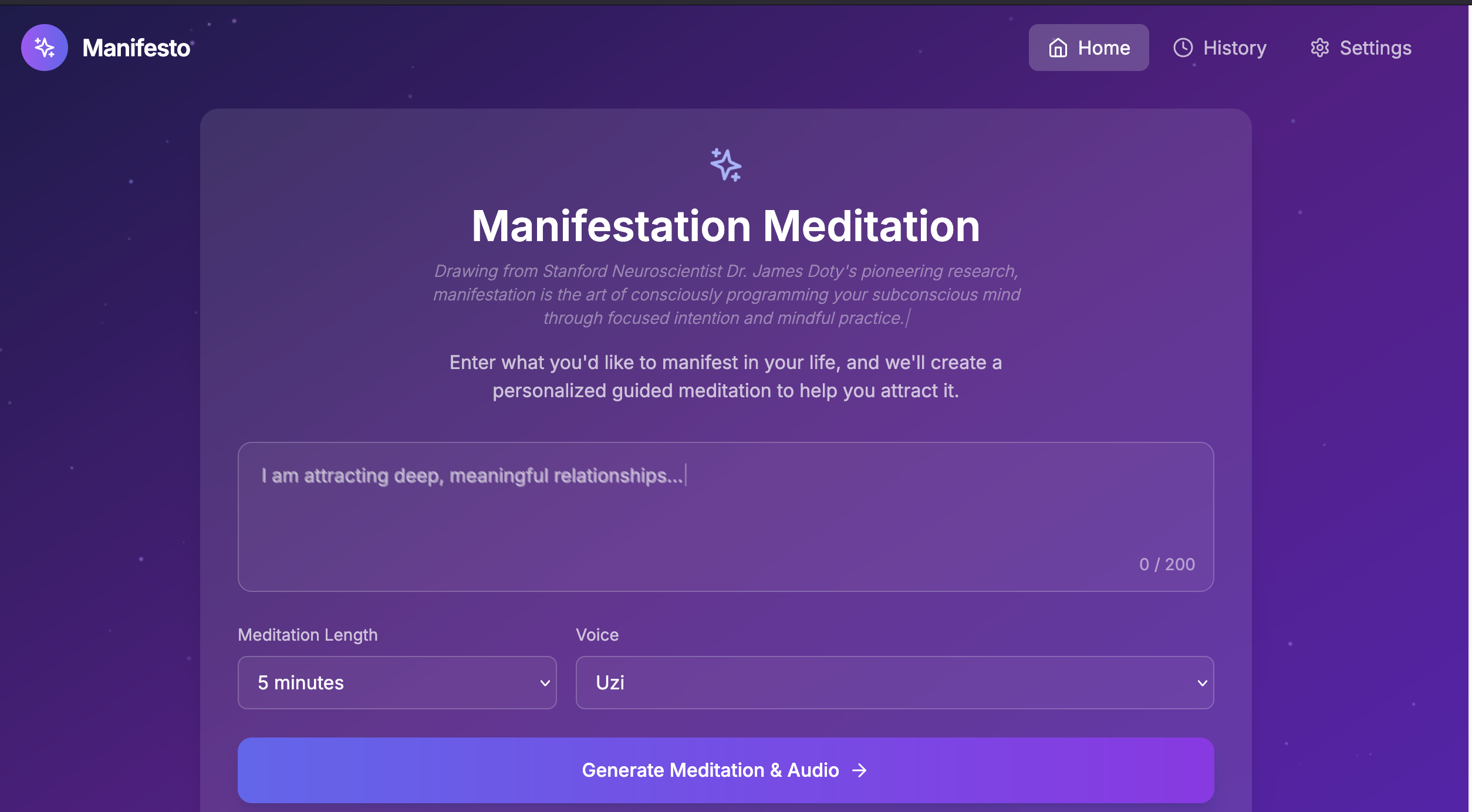This screenshot has height=812, width=1472.
Task: Click the house icon in Home
Action: pos(1058,48)
